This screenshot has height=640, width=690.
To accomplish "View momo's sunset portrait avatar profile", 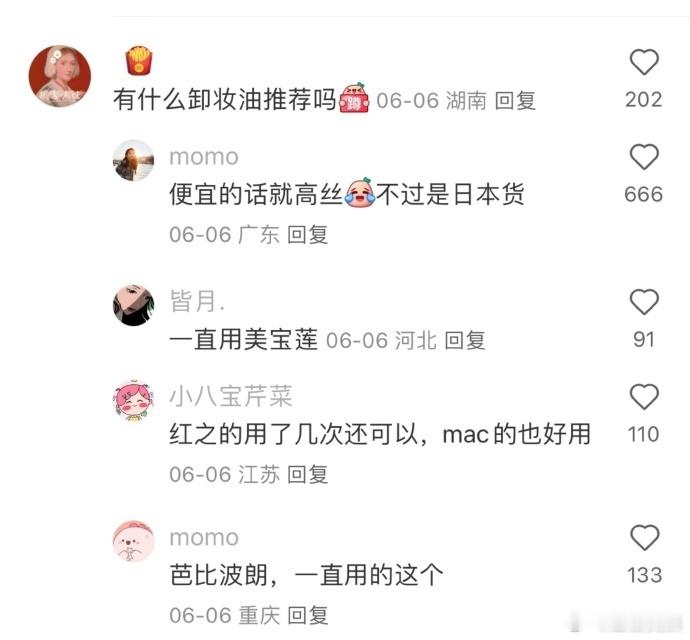I will coord(133,160).
